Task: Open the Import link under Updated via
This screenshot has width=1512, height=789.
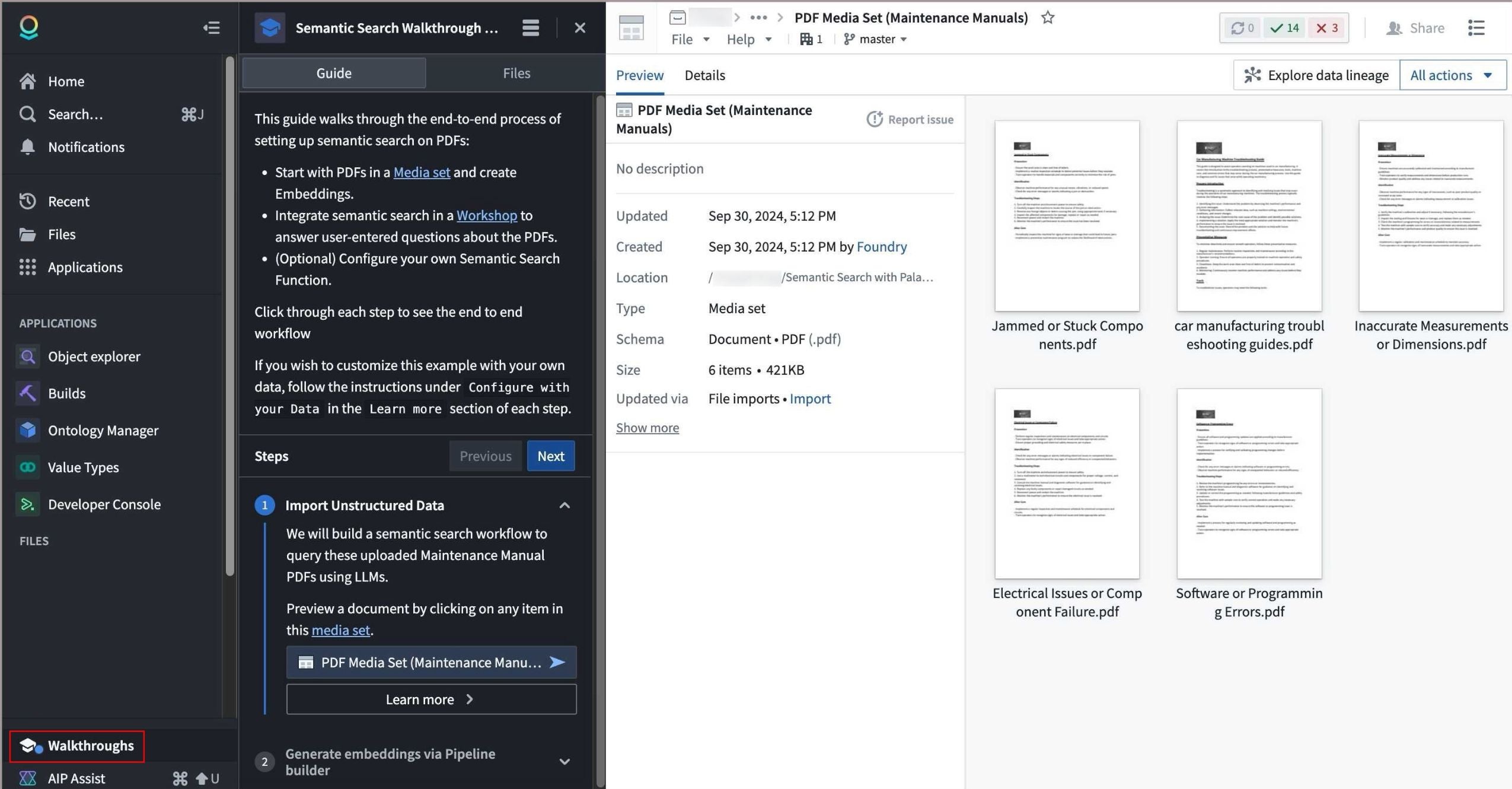Action: 810,399
